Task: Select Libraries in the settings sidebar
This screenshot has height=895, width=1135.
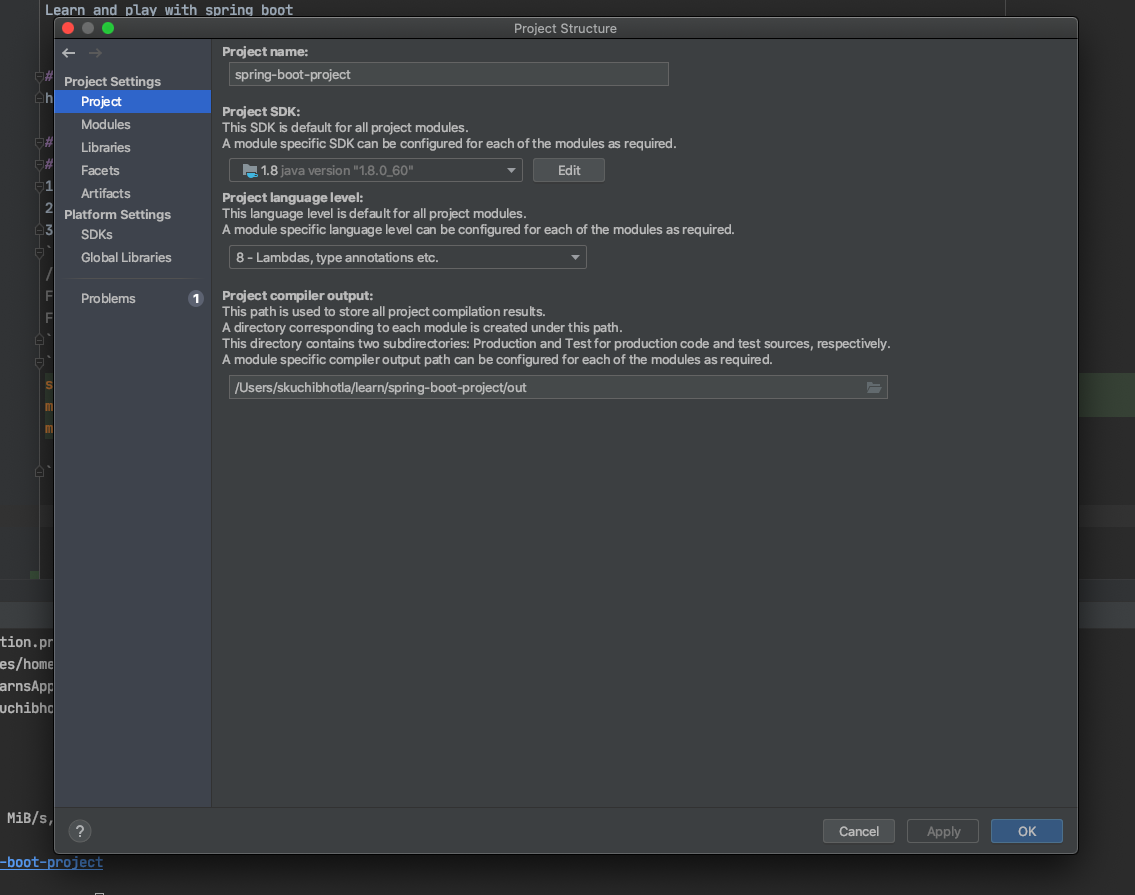Action: tap(106, 147)
